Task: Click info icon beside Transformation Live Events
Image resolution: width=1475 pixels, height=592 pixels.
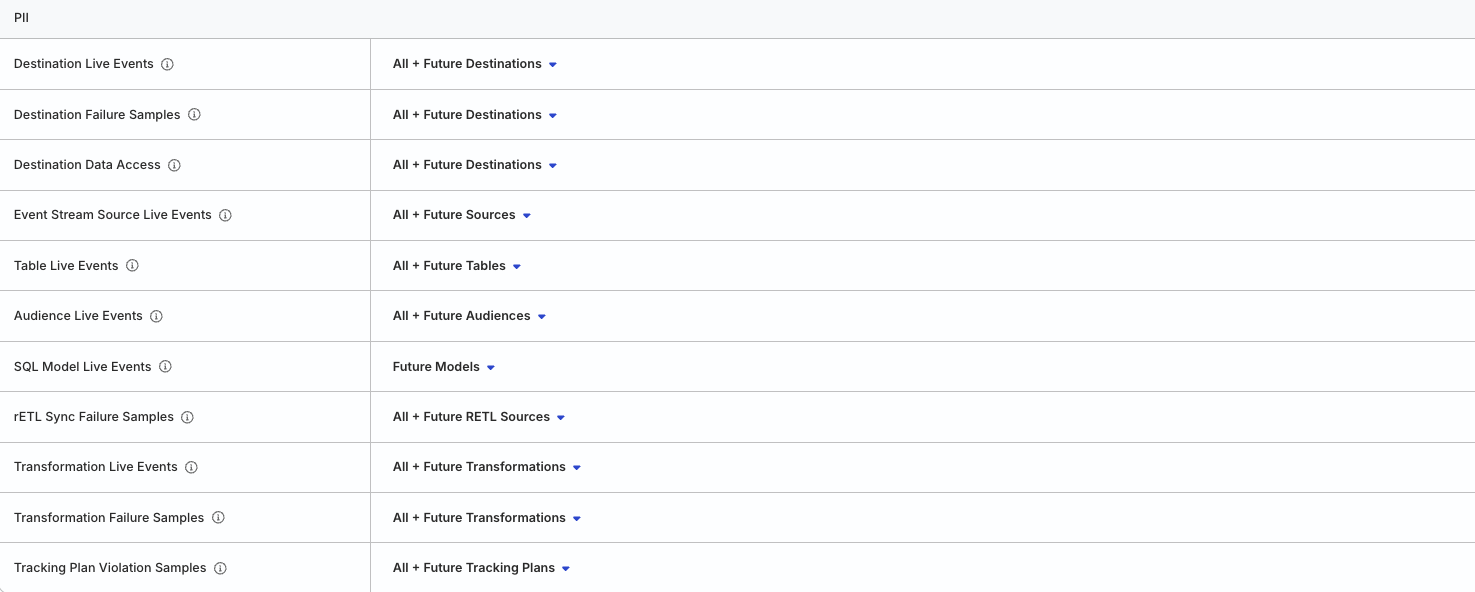Action: 191,467
